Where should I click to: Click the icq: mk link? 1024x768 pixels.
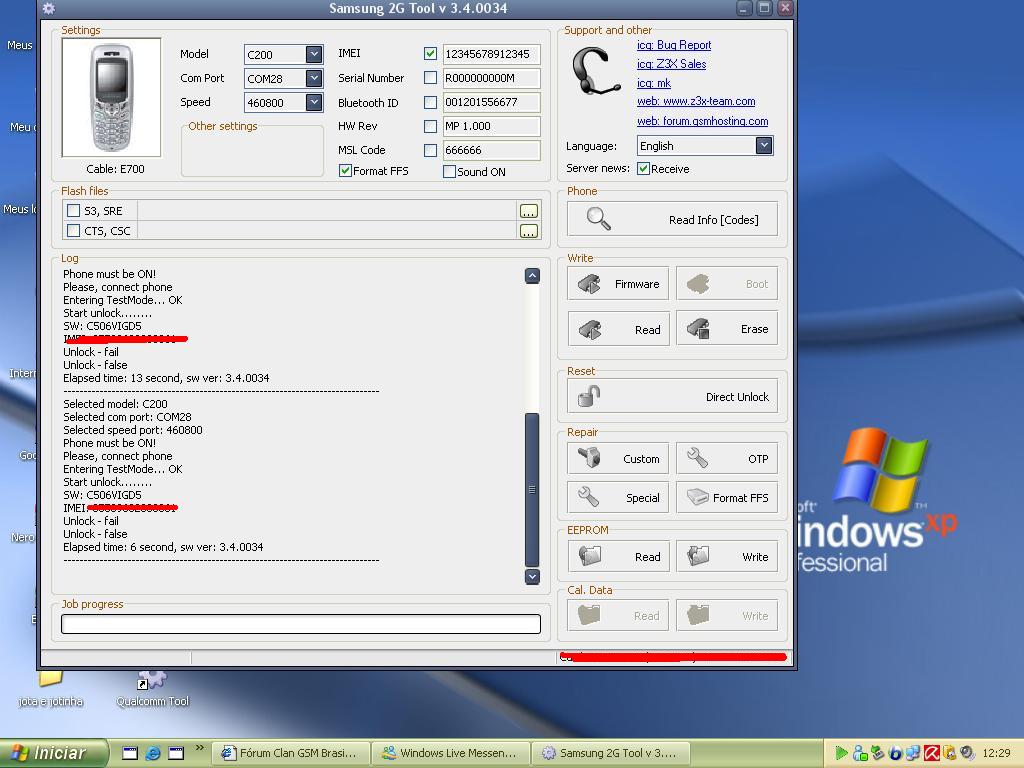[654, 83]
